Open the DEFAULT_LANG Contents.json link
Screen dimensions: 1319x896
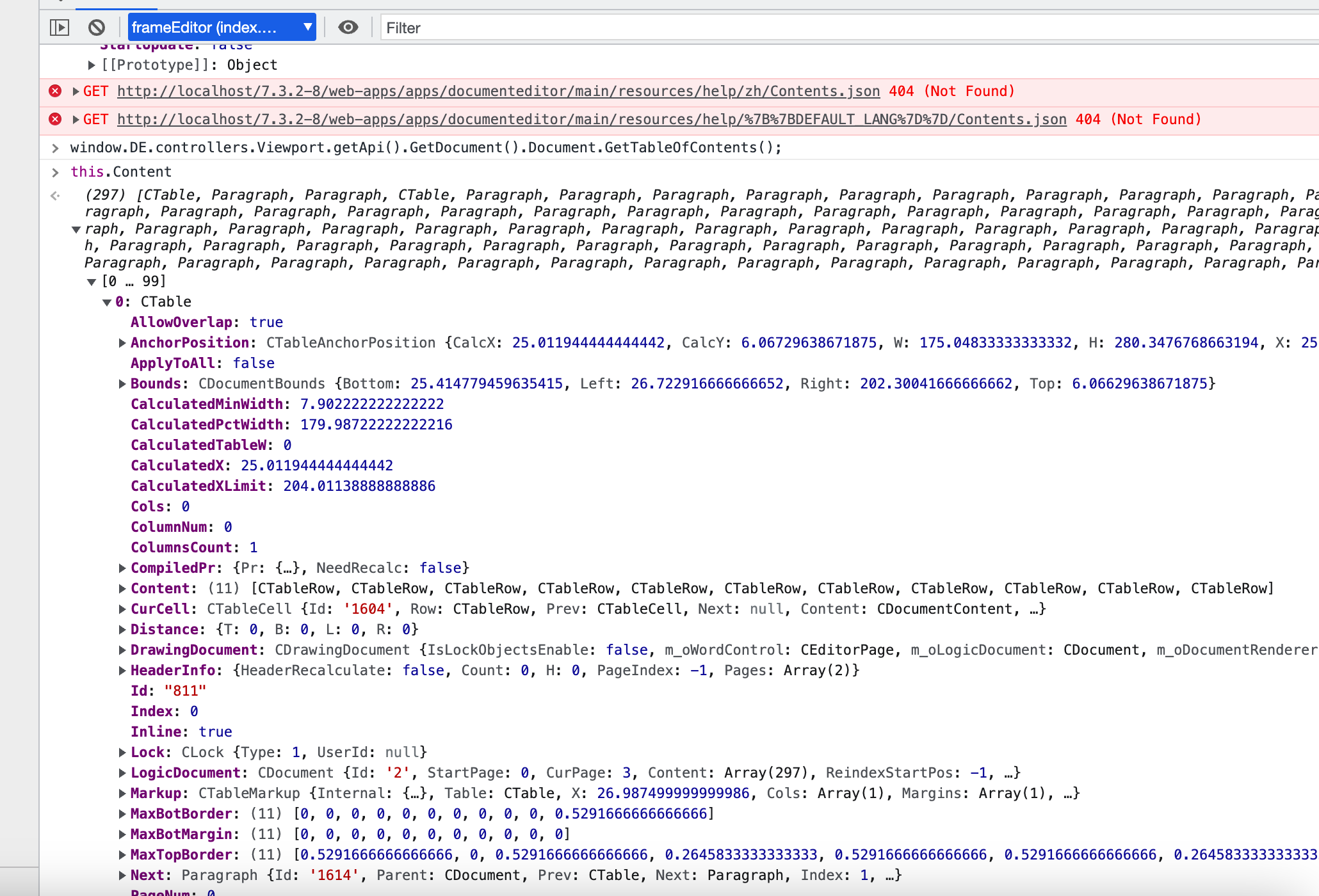click(x=591, y=119)
